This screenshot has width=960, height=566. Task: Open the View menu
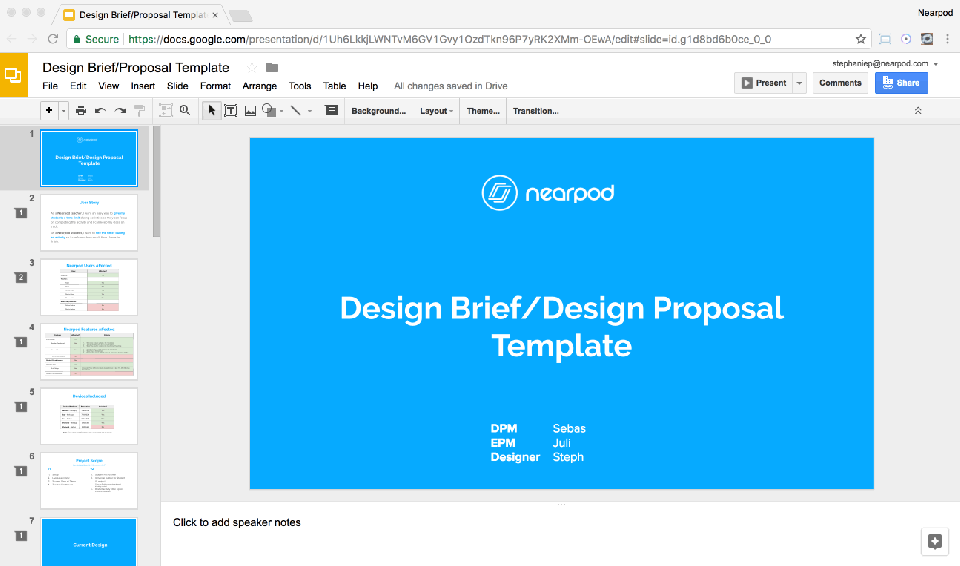108,86
